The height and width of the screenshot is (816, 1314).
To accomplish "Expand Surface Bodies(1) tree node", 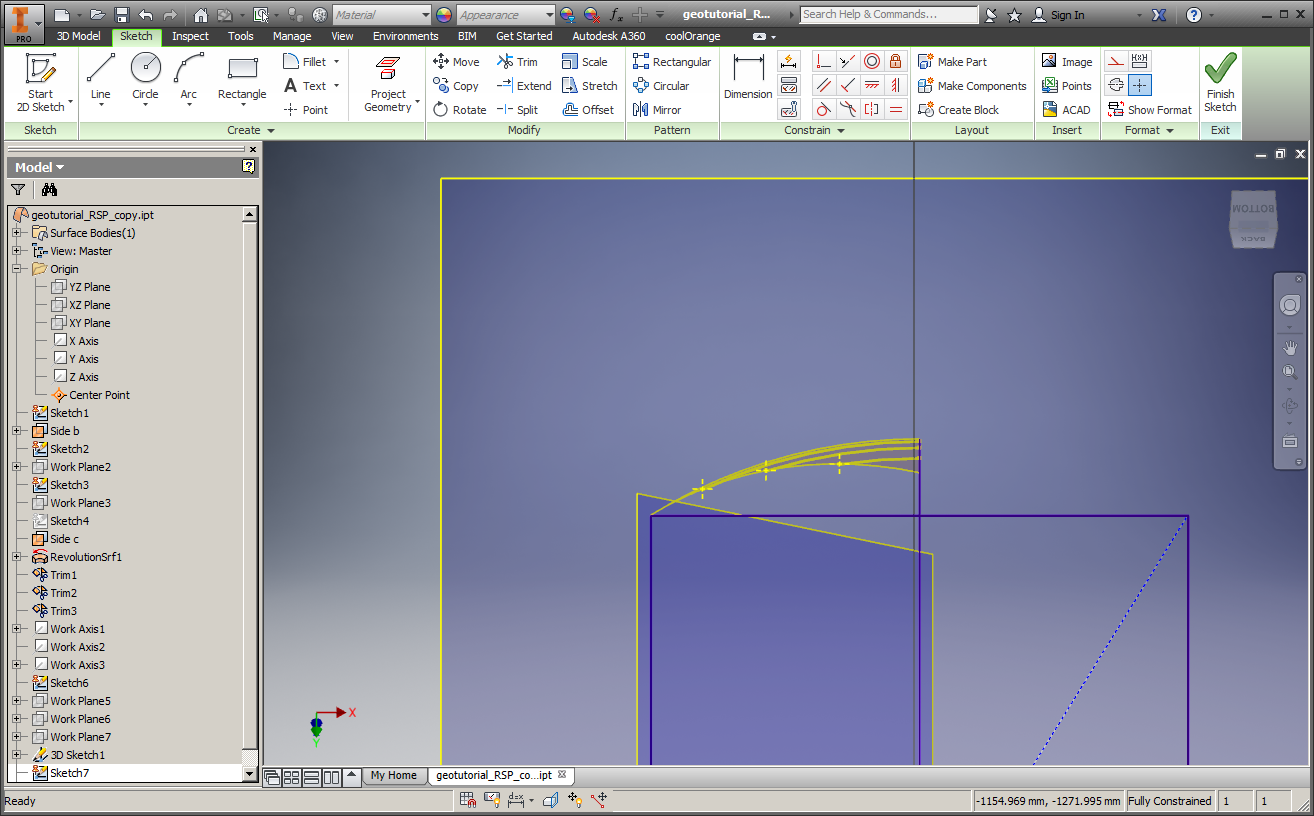I will pyautogui.click(x=16, y=233).
